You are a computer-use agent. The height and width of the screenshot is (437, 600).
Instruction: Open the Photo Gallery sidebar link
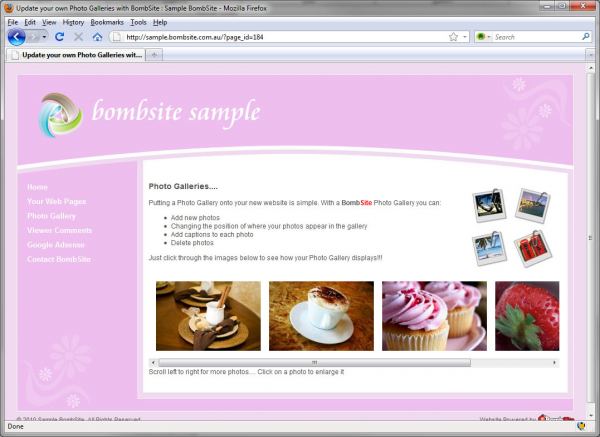pyautogui.click(x=51, y=216)
